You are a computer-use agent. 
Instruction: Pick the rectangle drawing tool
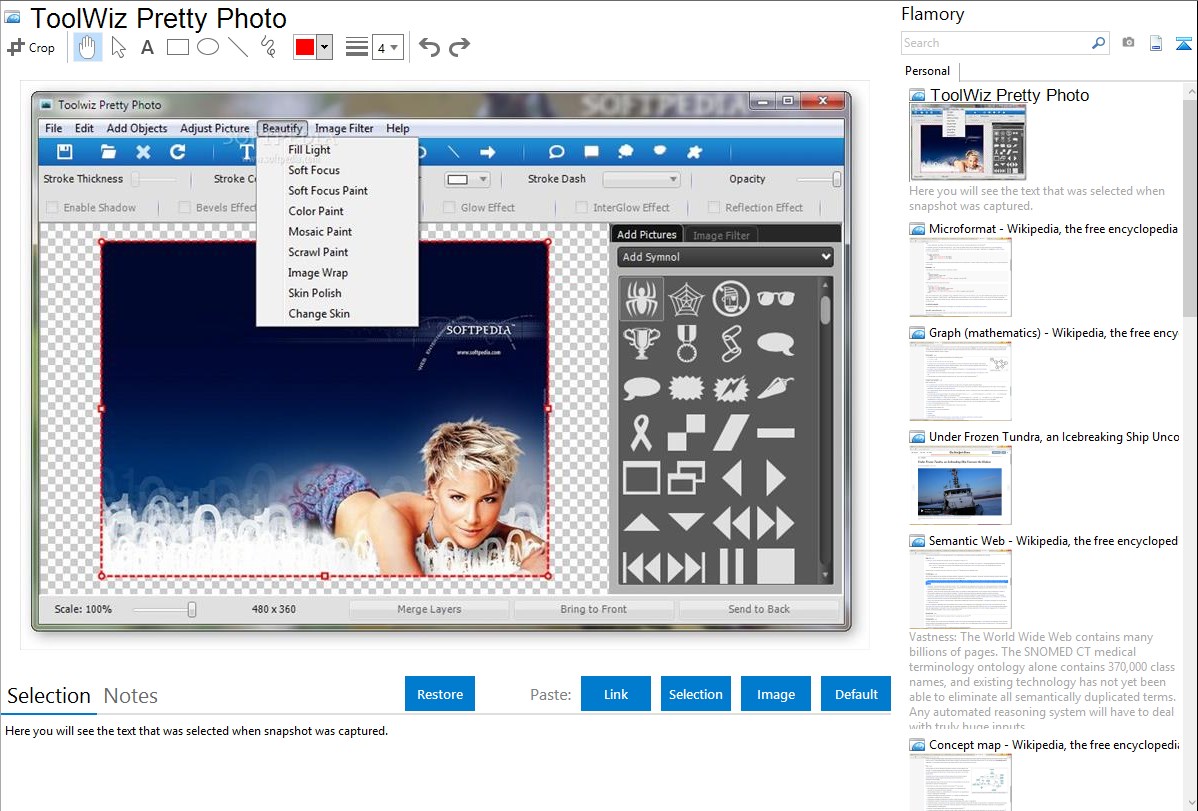point(177,47)
